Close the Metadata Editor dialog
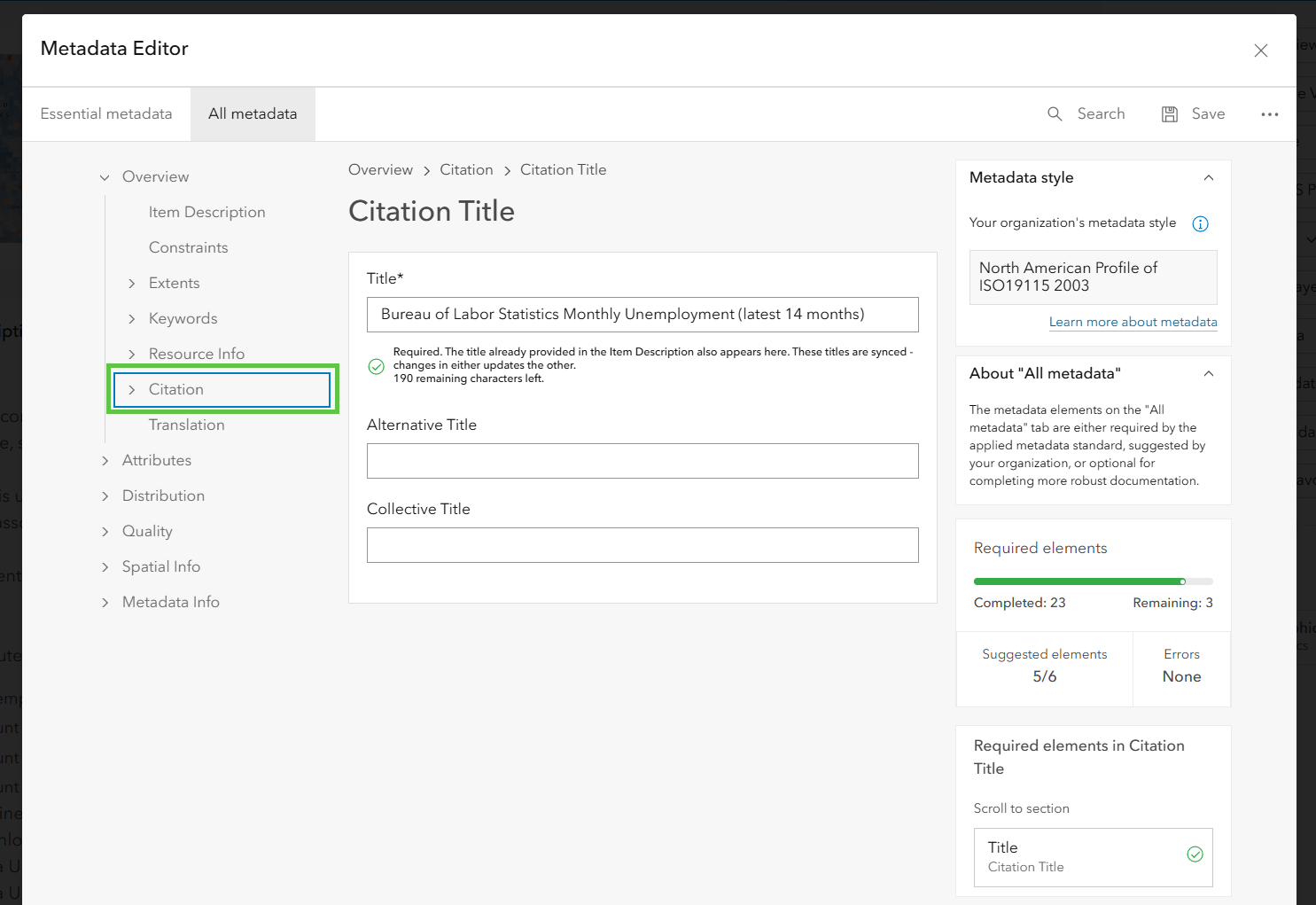Image resolution: width=1316 pixels, height=905 pixels. 1261,51
